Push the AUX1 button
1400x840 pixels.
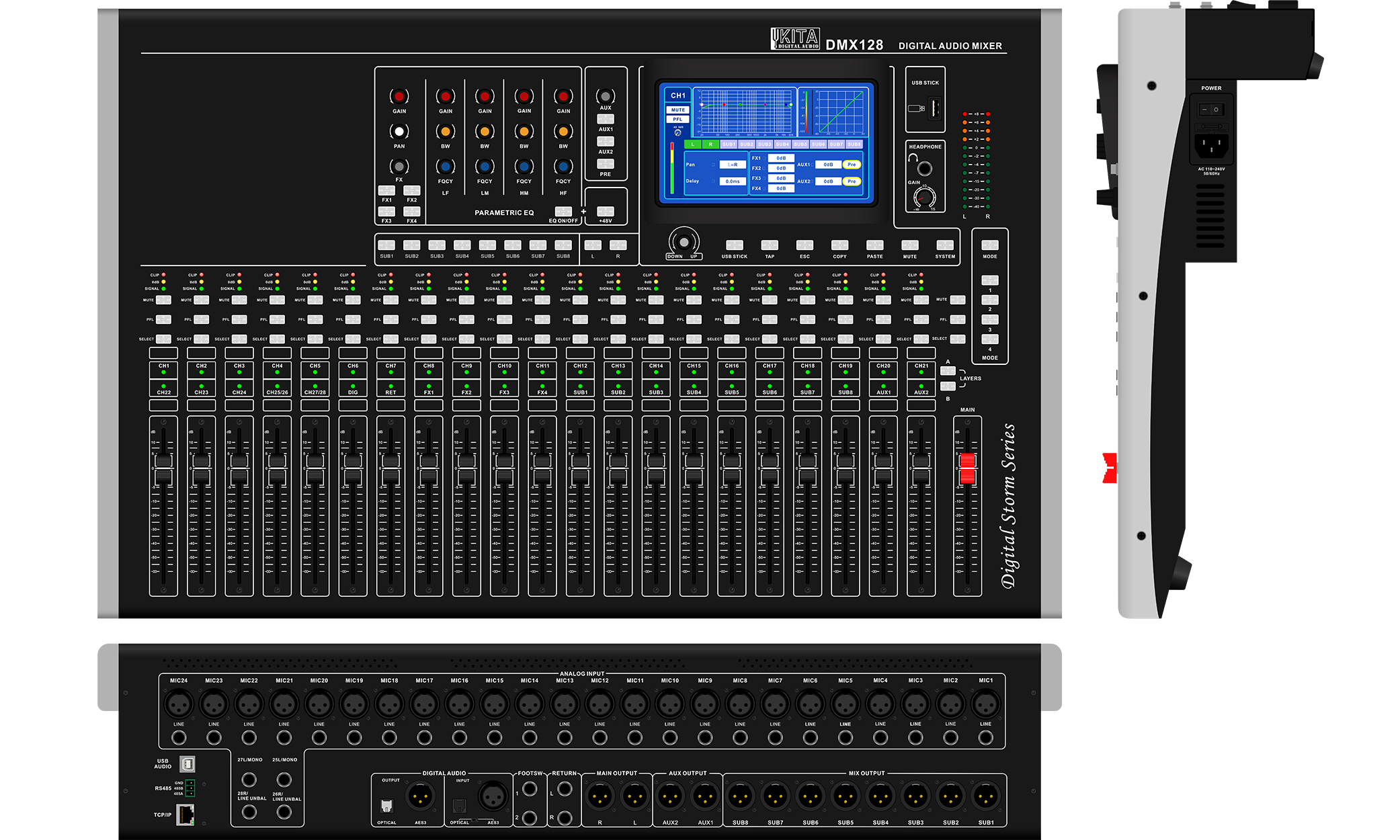[x=606, y=119]
